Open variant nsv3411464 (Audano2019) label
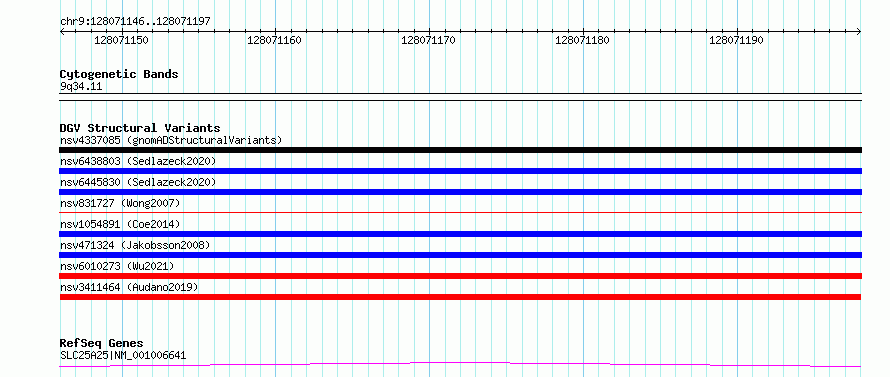The height and width of the screenshot is (377, 890). (x=129, y=287)
